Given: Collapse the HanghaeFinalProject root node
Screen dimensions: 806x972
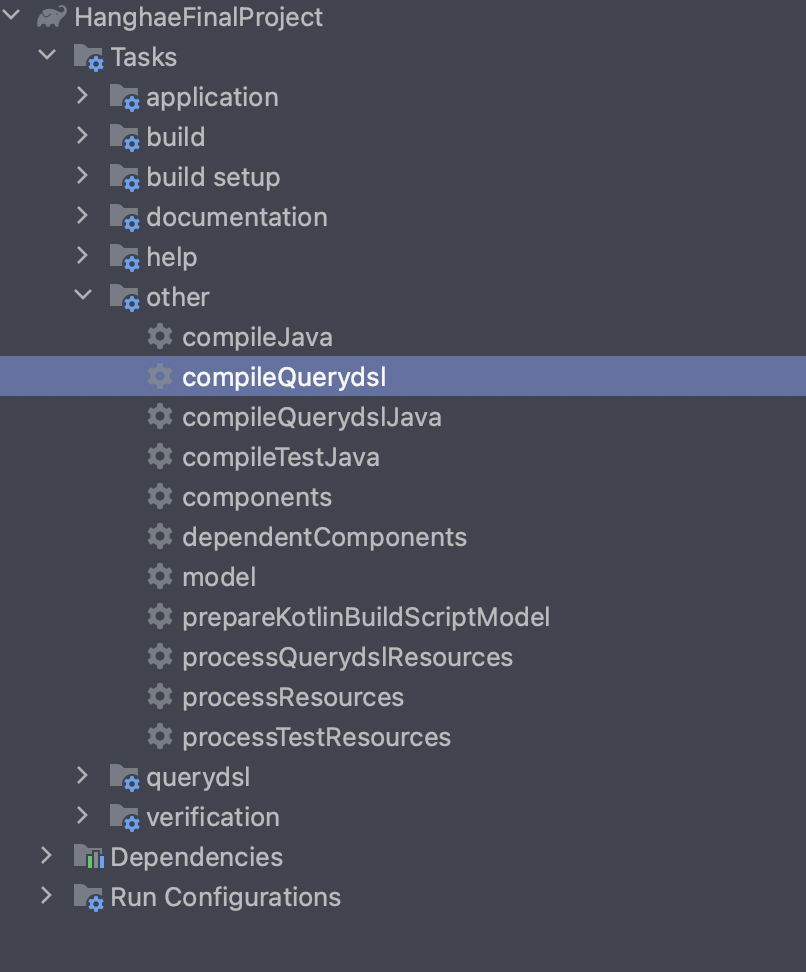Looking at the screenshot, I should 11,15.
